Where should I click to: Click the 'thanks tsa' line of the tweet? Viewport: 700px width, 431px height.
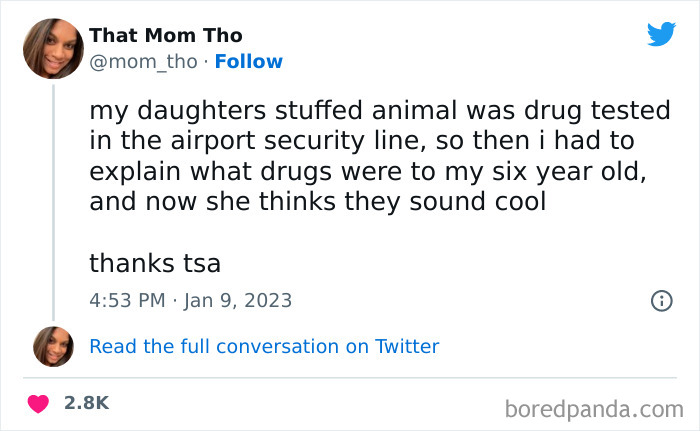tap(154, 264)
